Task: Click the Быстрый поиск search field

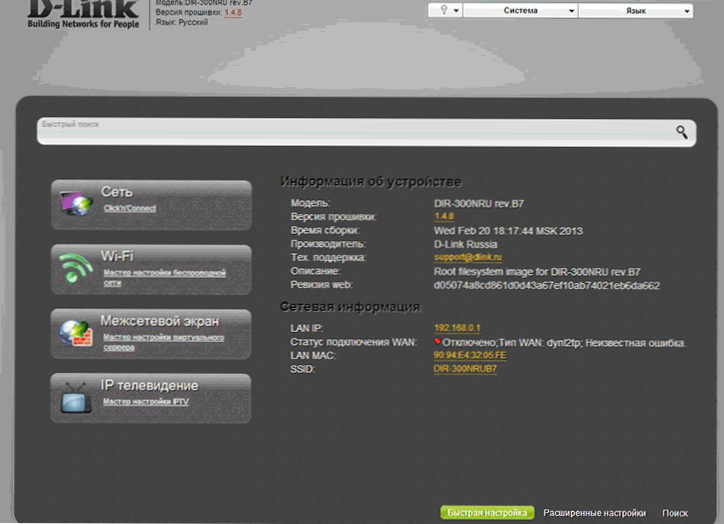Action: (x=366, y=132)
